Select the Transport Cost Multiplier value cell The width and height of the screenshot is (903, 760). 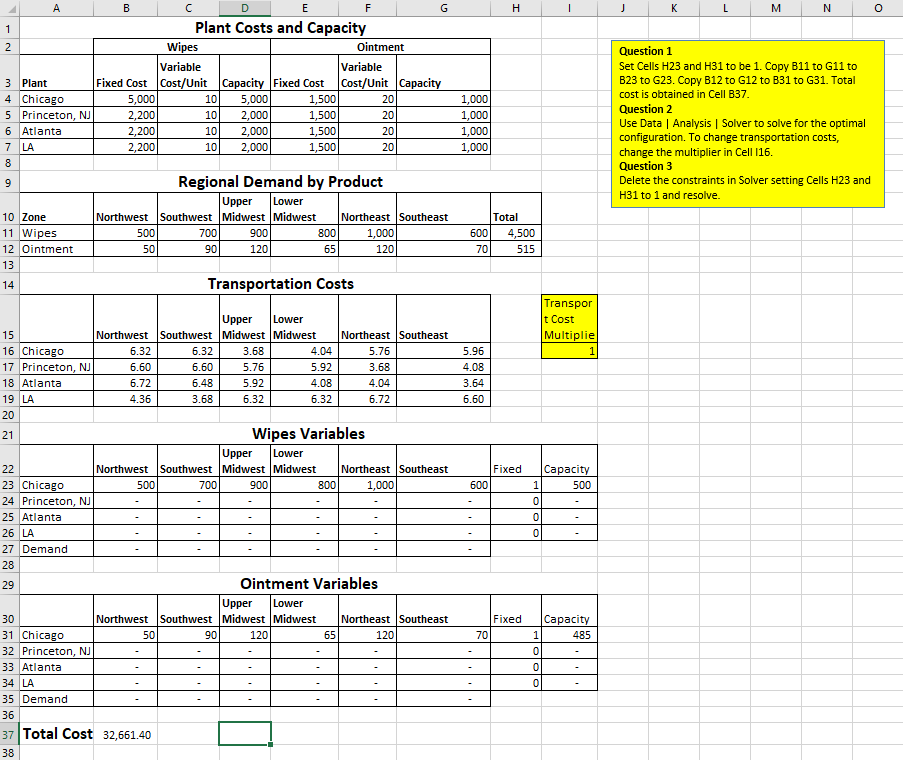click(567, 351)
